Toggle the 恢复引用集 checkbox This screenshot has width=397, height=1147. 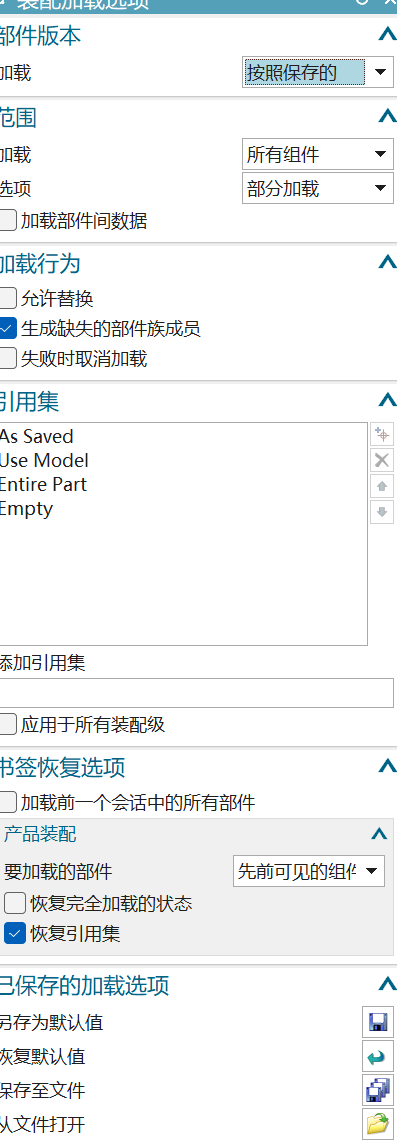(15, 934)
